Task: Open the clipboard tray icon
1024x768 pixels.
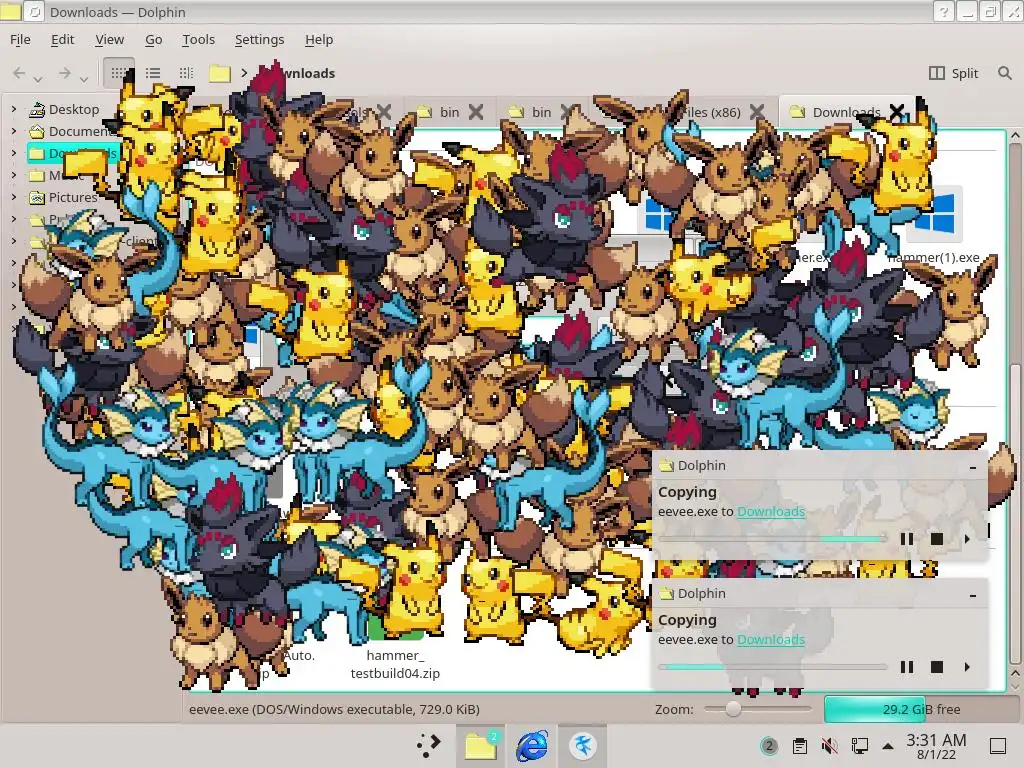Action: 799,746
